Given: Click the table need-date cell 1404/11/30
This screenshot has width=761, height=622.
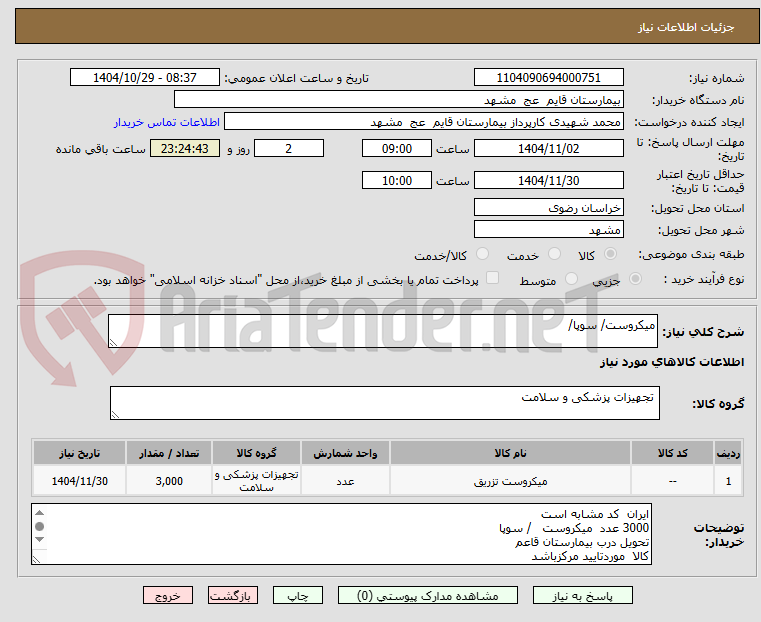Looking at the screenshot, I should (80, 481).
